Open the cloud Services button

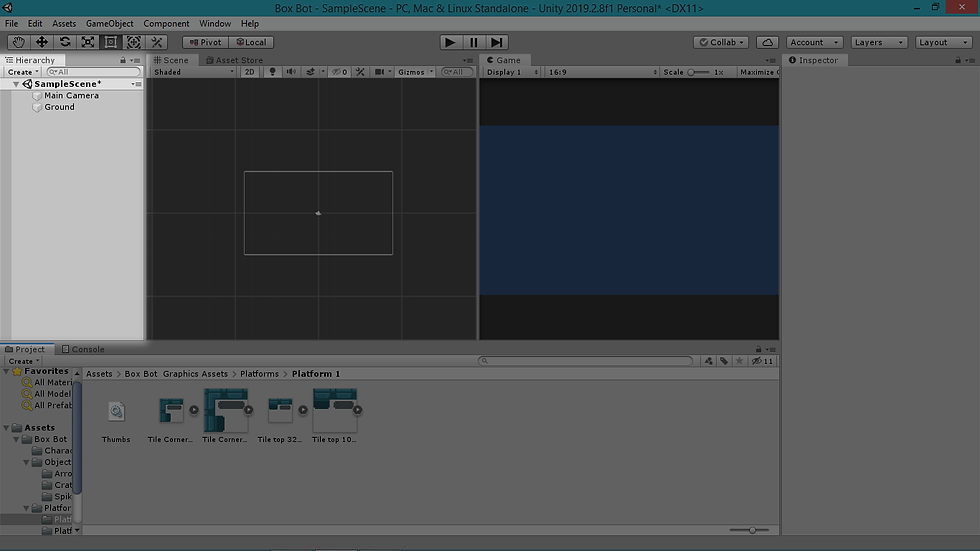click(x=768, y=42)
